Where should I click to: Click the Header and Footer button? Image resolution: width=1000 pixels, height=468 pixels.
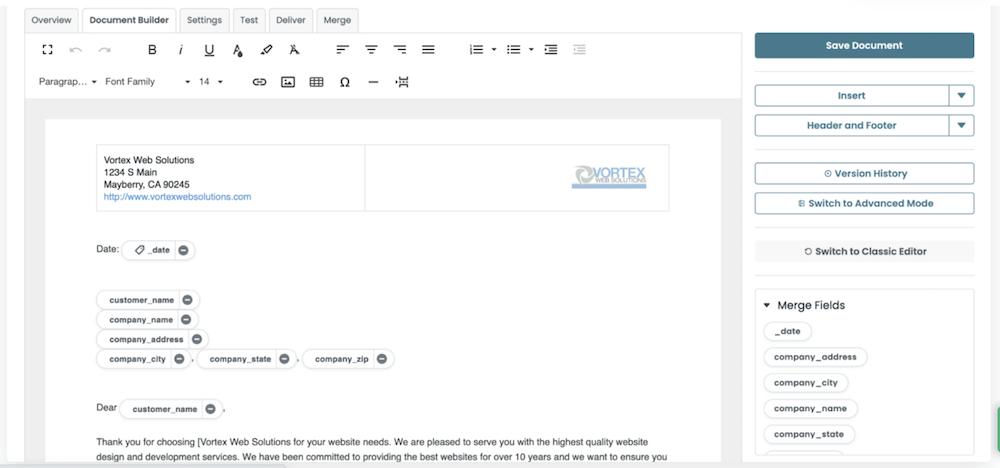click(851, 126)
